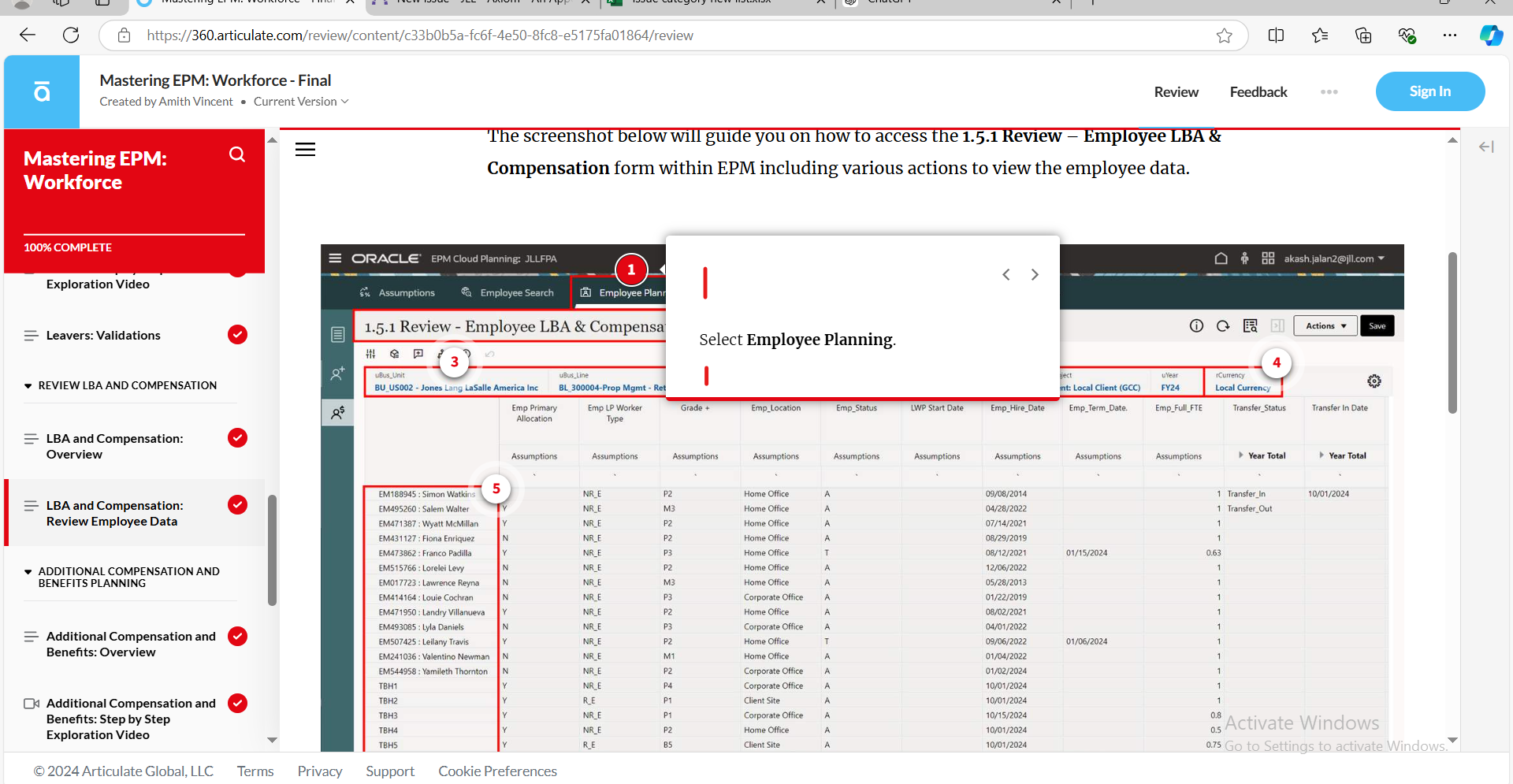
Task: Click the sidebar lesson list scrollbar
Action: [x=272, y=550]
